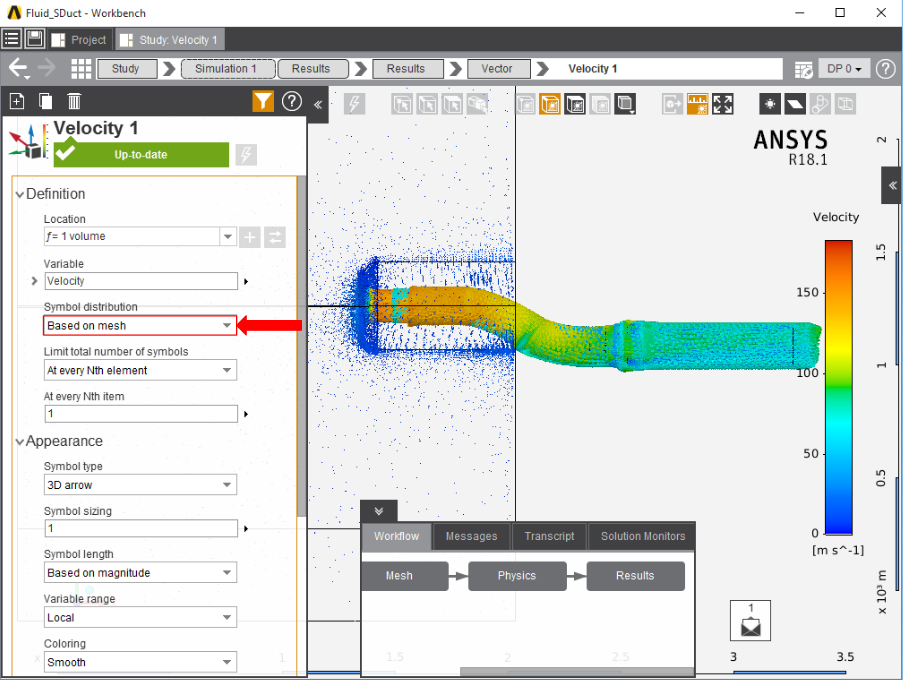Screen dimensions: 903x680
Task: Add location with the plus button
Action: (x=250, y=237)
